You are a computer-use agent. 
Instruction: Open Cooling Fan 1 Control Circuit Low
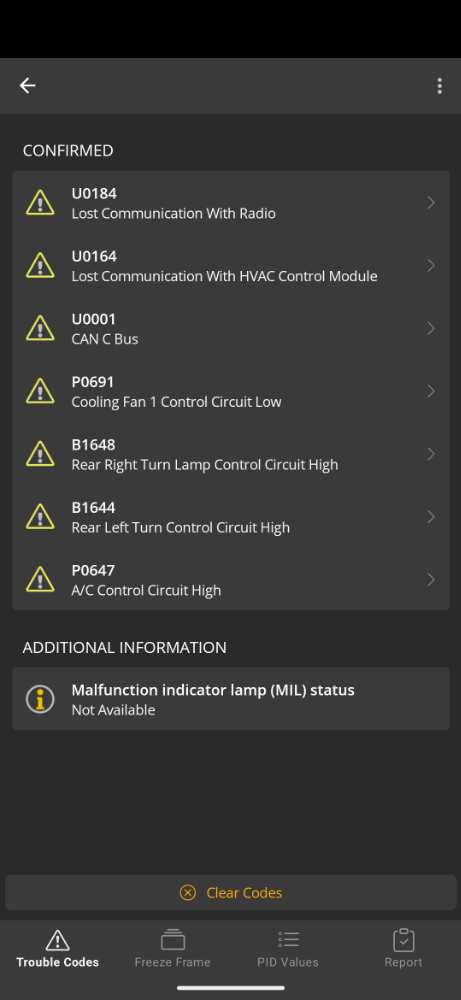(x=231, y=391)
